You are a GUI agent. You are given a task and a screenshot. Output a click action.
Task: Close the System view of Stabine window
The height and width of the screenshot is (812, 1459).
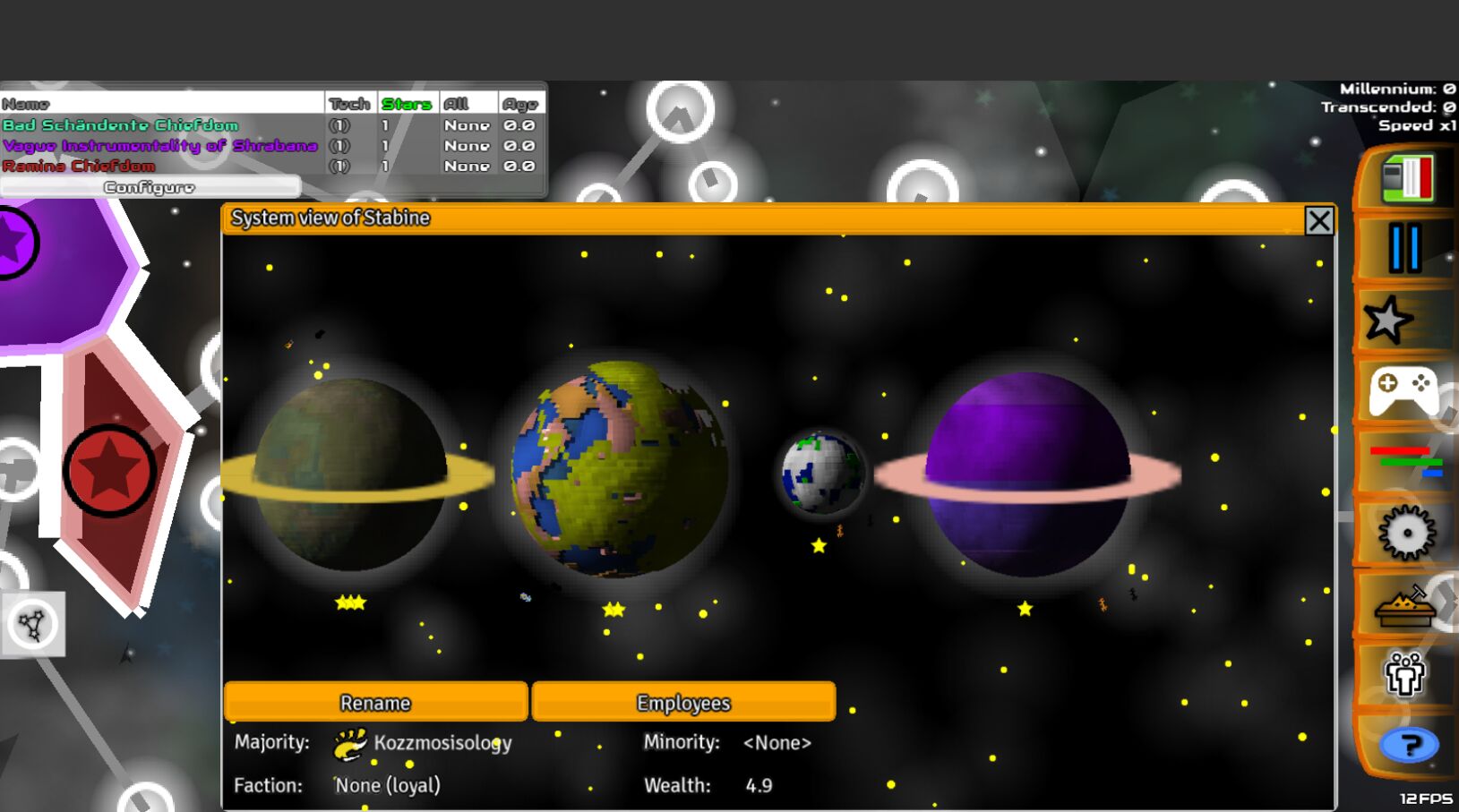pyautogui.click(x=1318, y=220)
